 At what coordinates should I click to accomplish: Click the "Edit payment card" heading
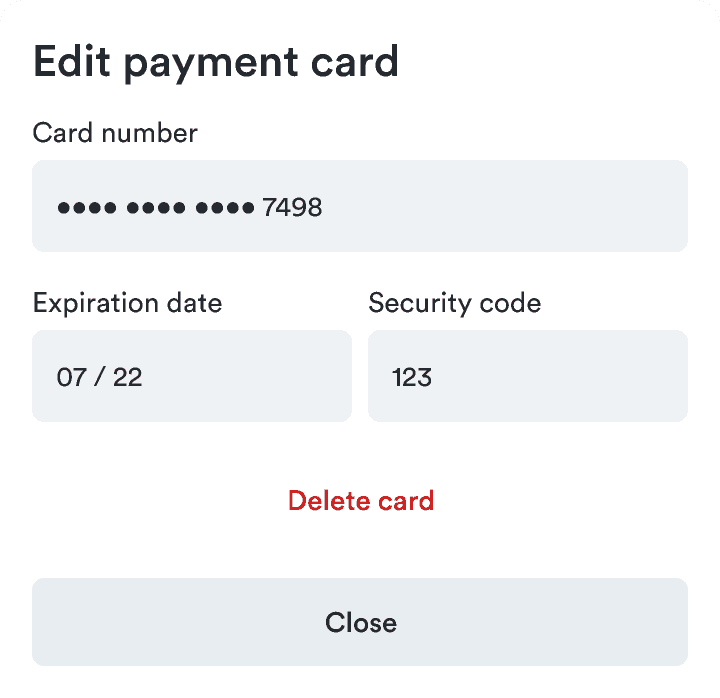click(216, 62)
